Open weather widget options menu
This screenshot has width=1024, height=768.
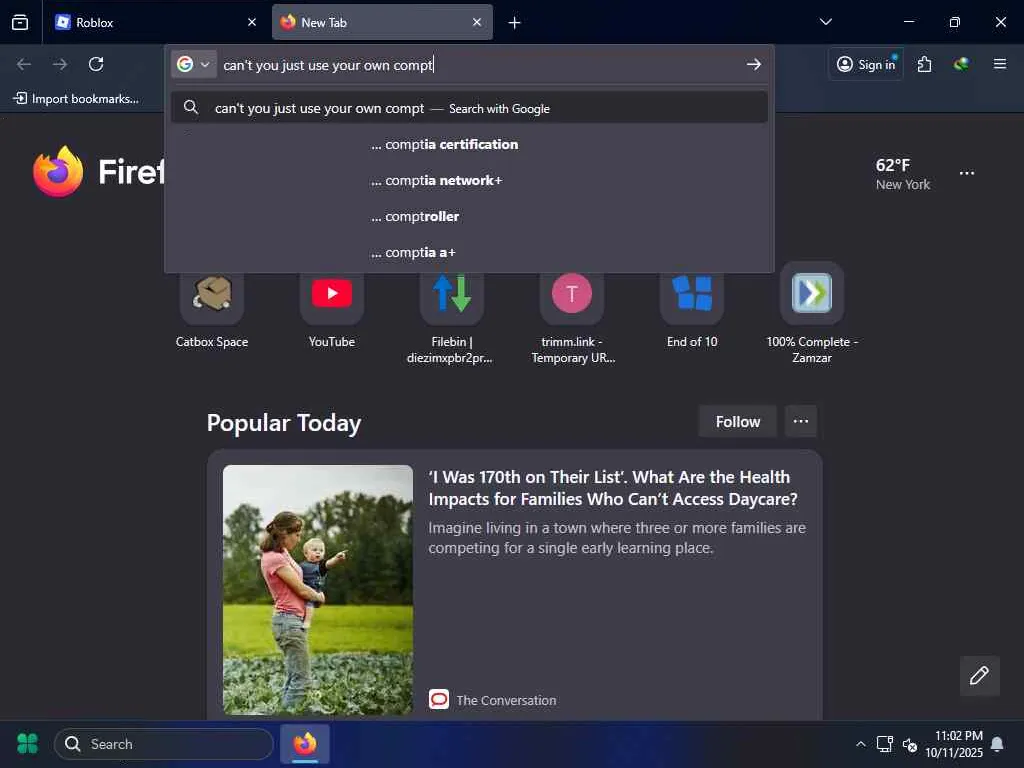pos(967,173)
